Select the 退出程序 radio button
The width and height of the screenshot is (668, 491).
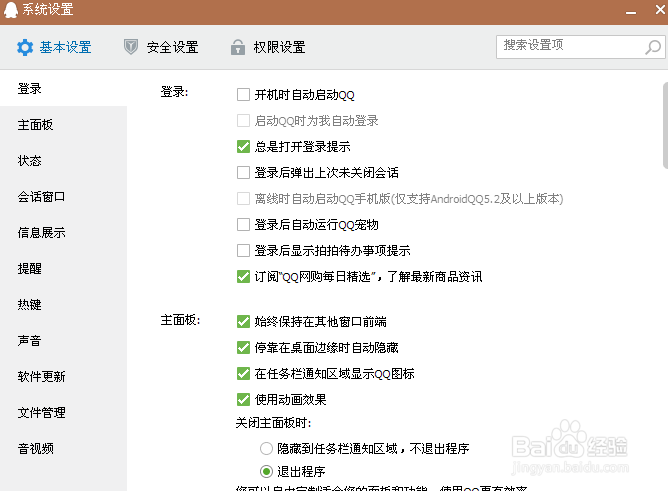[x=266, y=471]
